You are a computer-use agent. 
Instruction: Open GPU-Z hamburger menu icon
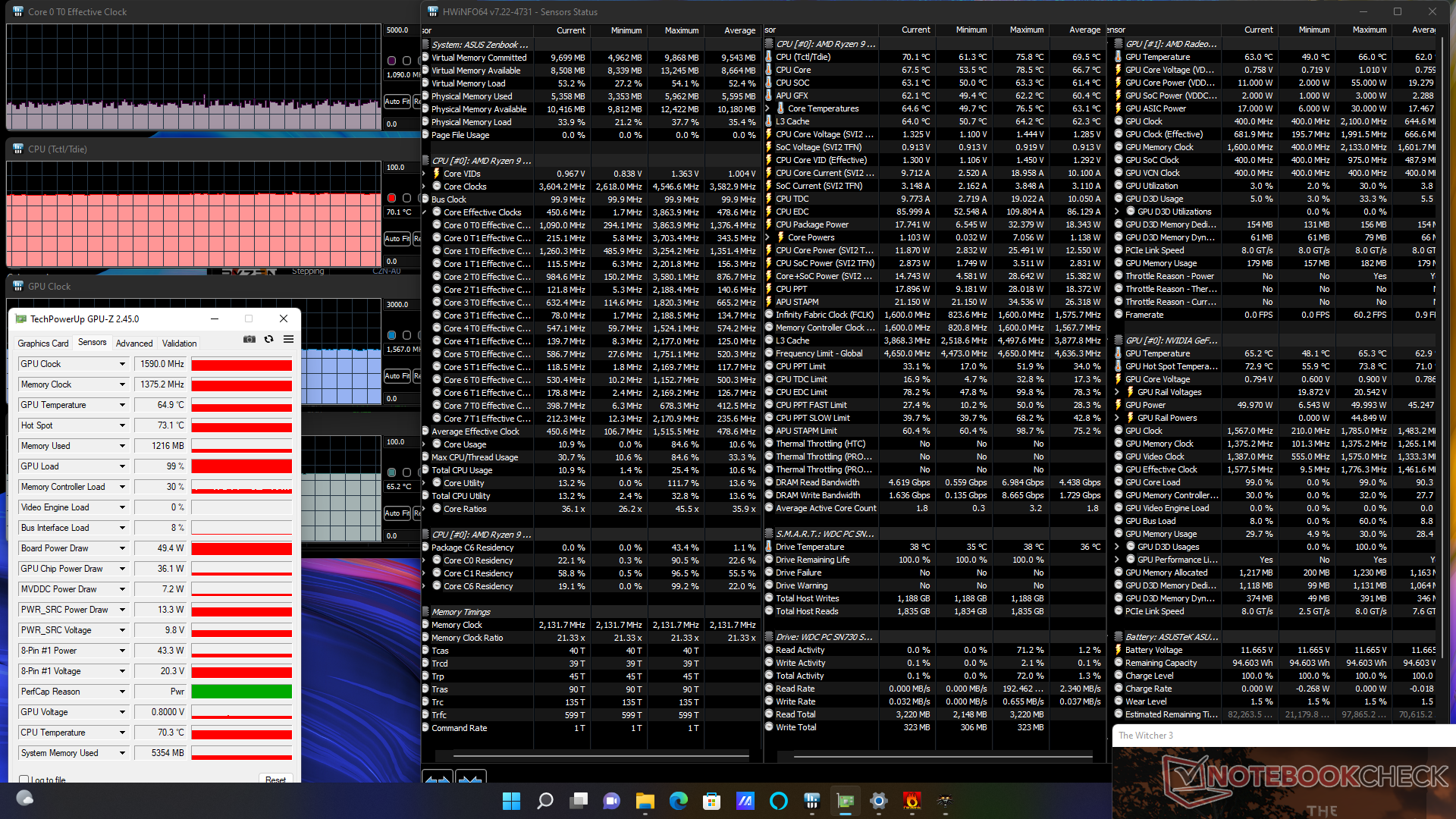click(288, 339)
